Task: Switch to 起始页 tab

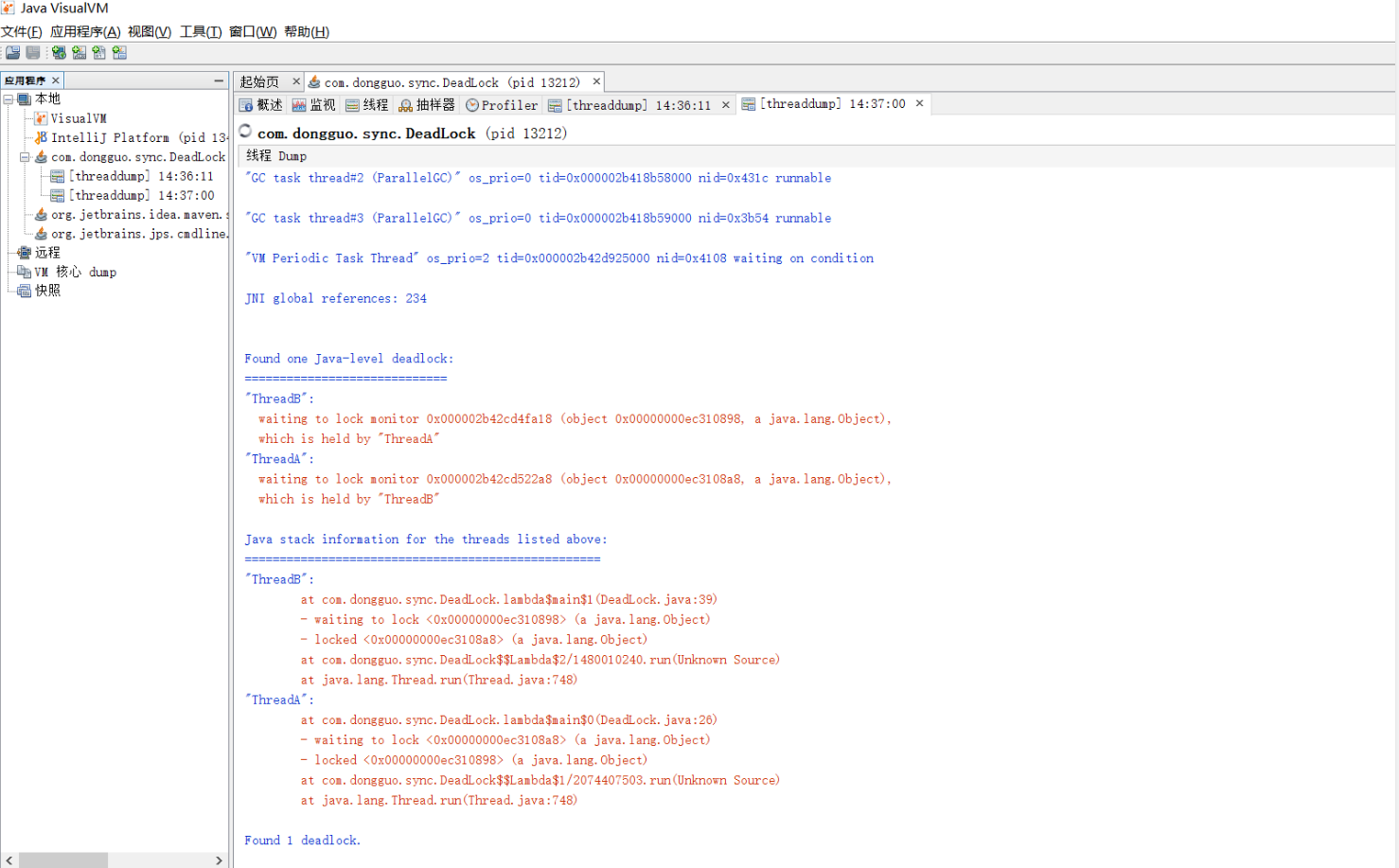Action: point(259,82)
